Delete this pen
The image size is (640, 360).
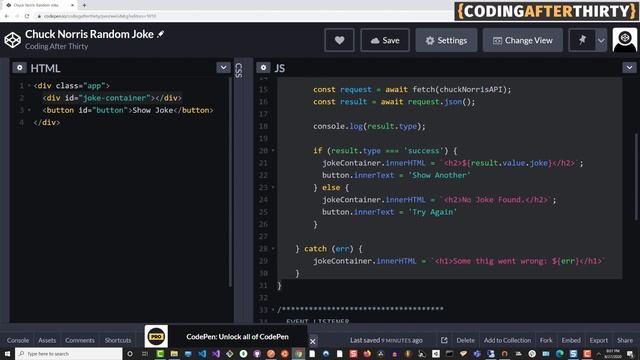[x=465, y=340]
